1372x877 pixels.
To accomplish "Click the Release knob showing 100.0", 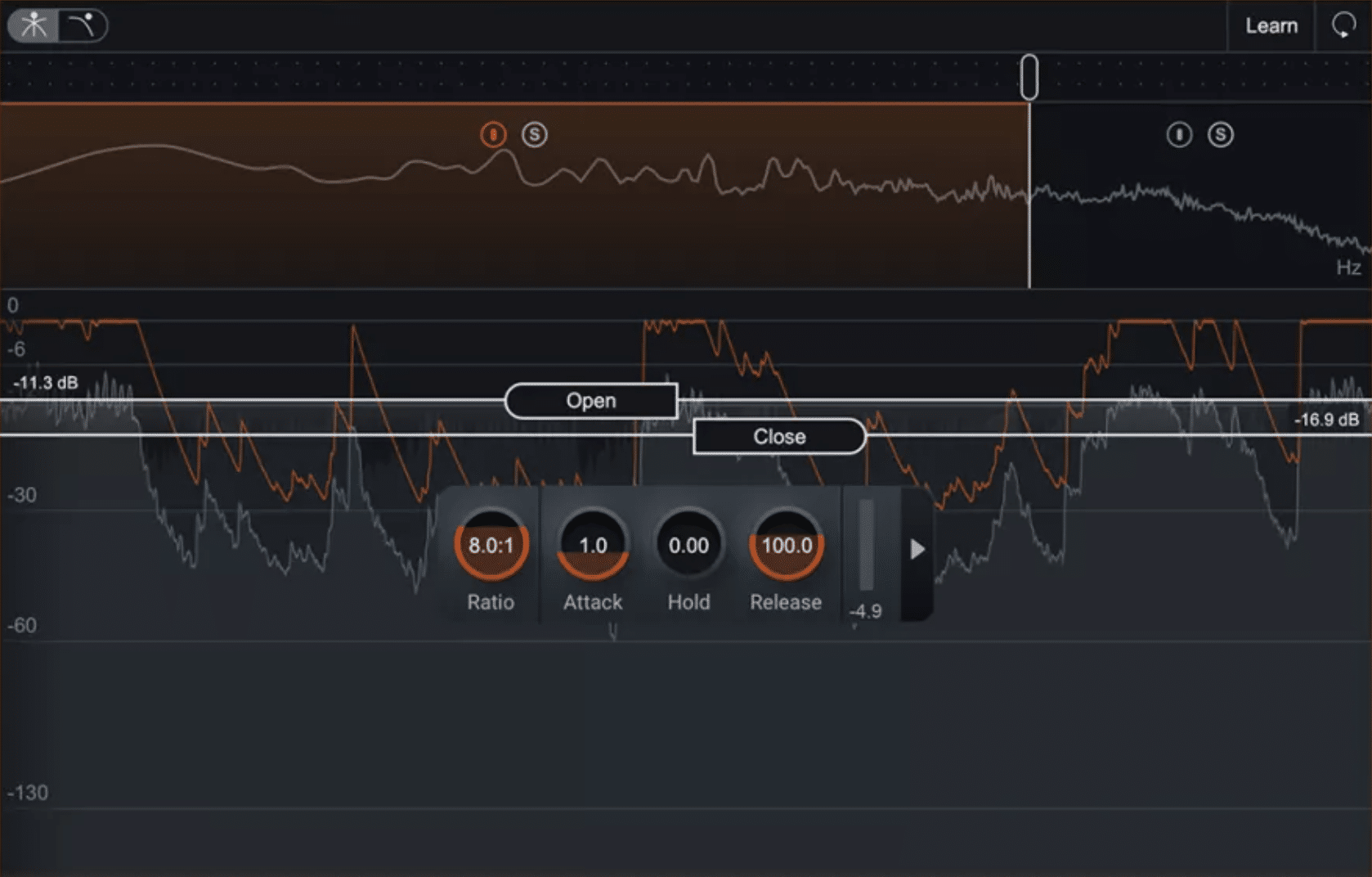I will (x=787, y=545).
